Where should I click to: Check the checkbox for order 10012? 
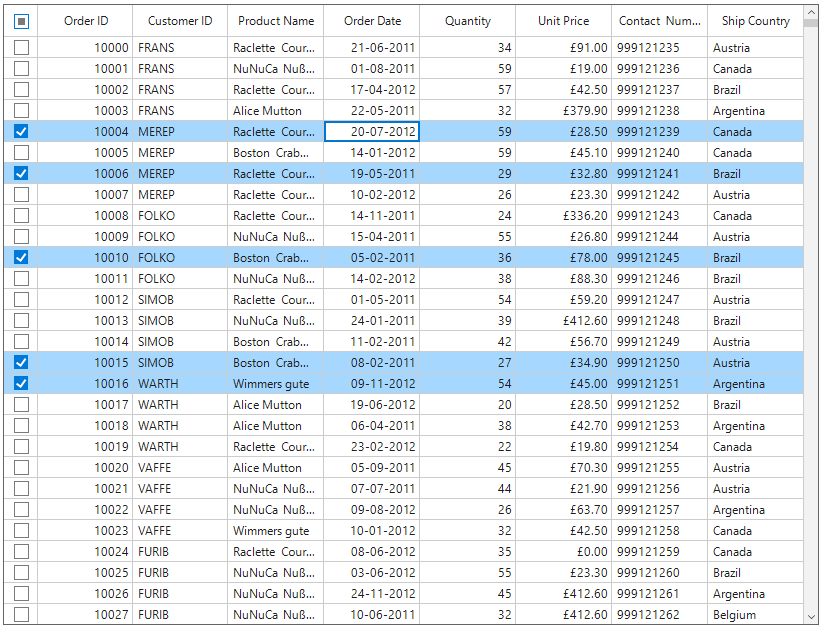pyautogui.click(x=21, y=299)
